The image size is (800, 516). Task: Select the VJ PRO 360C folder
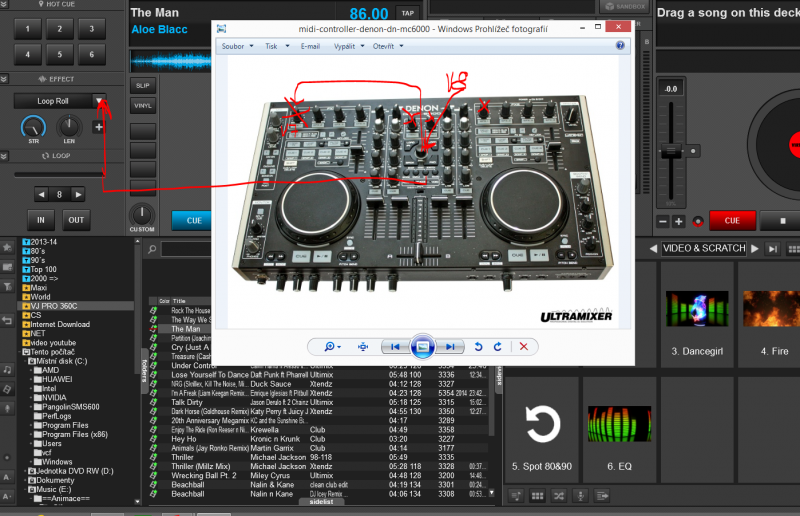pyautogui.click(x=54, y=306)
